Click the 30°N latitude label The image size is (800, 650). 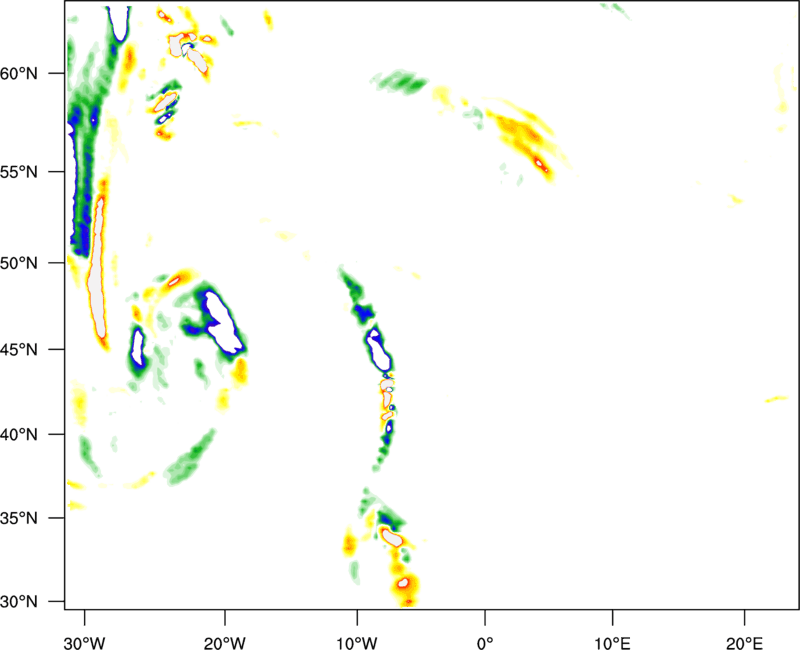(x=19, y=602)
